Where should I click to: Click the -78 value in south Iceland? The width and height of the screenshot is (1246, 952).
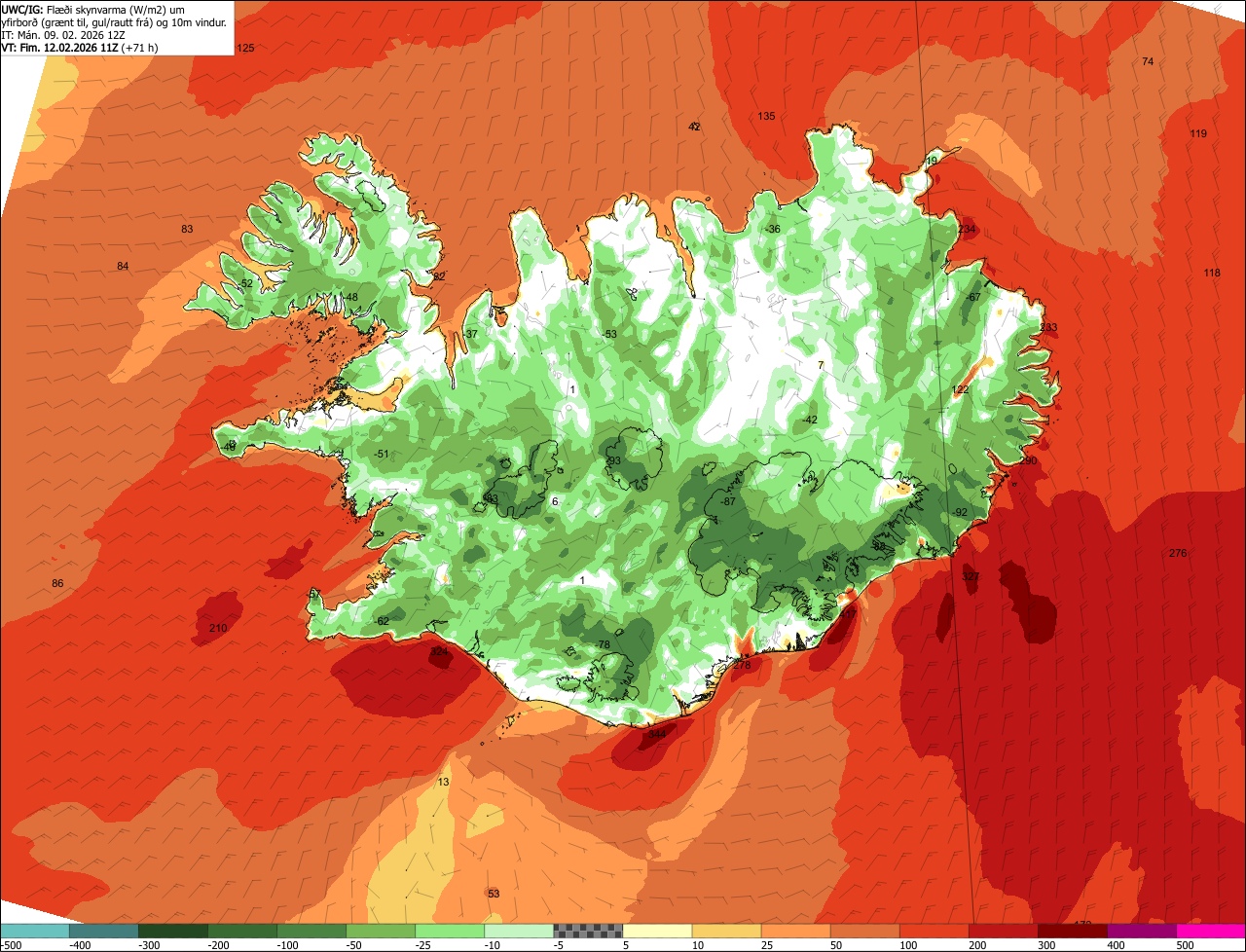[604, 644]
